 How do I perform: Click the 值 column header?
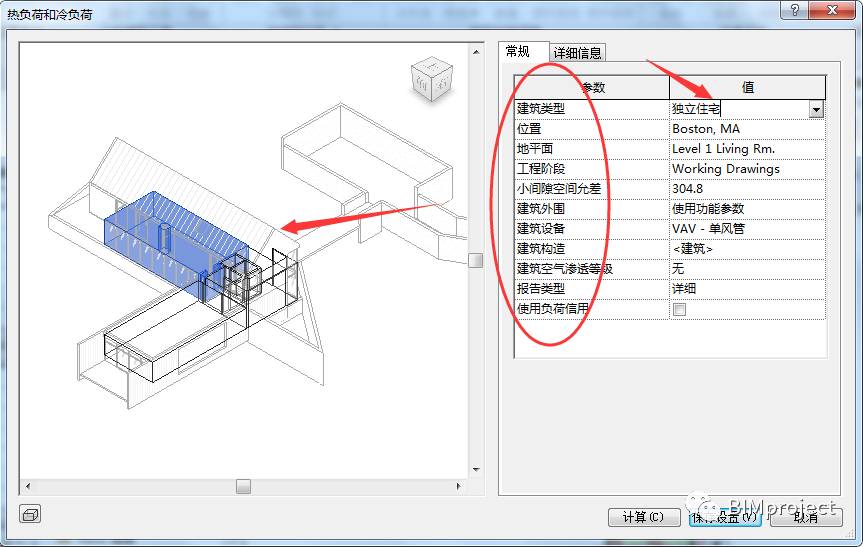[747, 87]
